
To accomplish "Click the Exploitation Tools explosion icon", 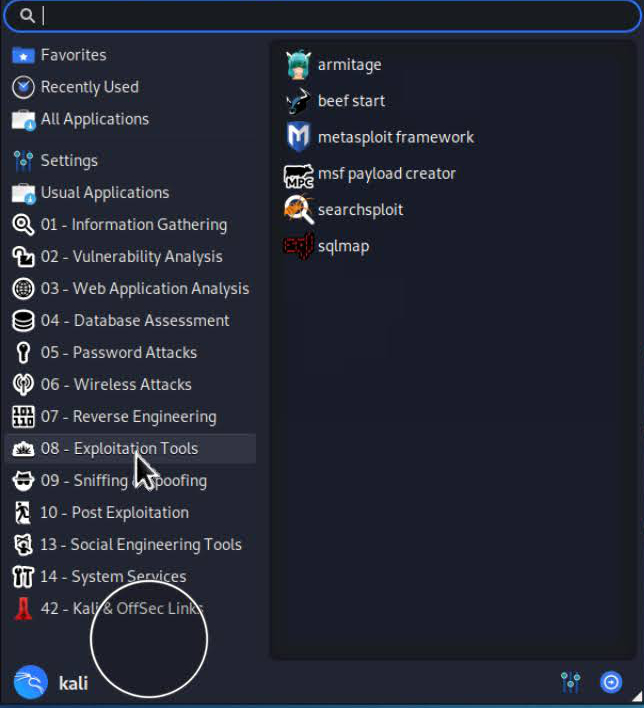I will pyautogui.click(x=23, y=449).
